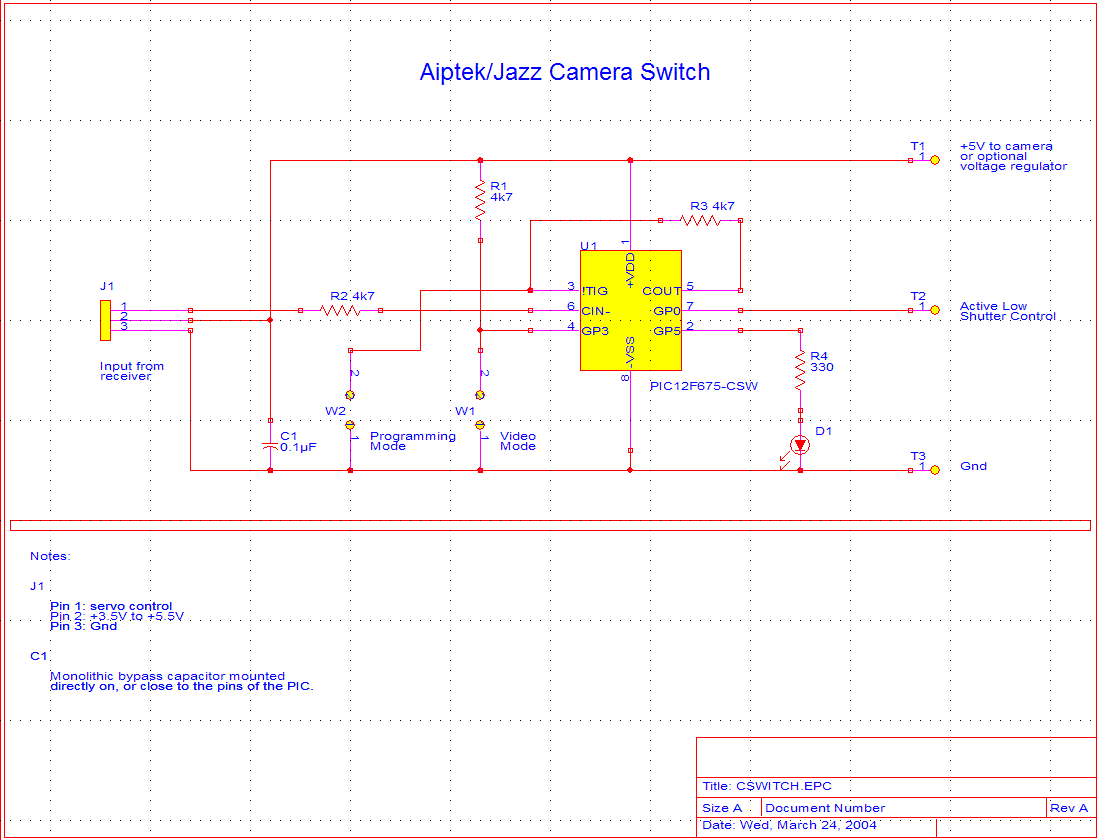Click the 'J1' label above connector
The width and height of the screenshot is (1100, 840).
[x=107, y=286]
